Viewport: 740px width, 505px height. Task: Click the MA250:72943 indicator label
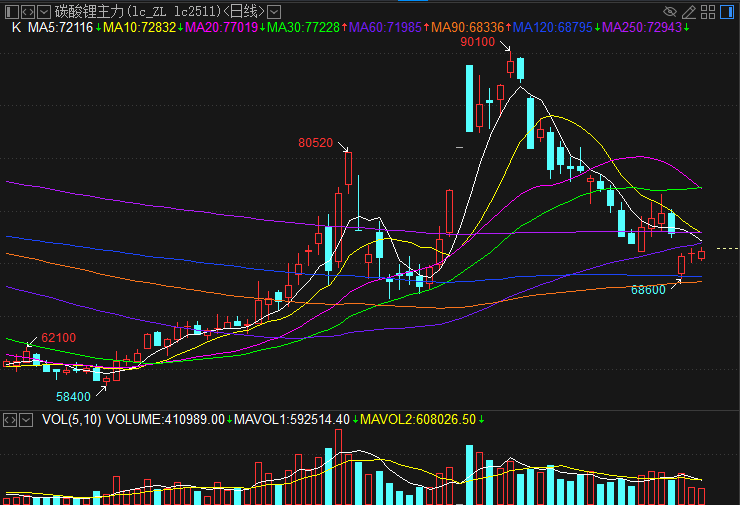(x=642, y=27)
